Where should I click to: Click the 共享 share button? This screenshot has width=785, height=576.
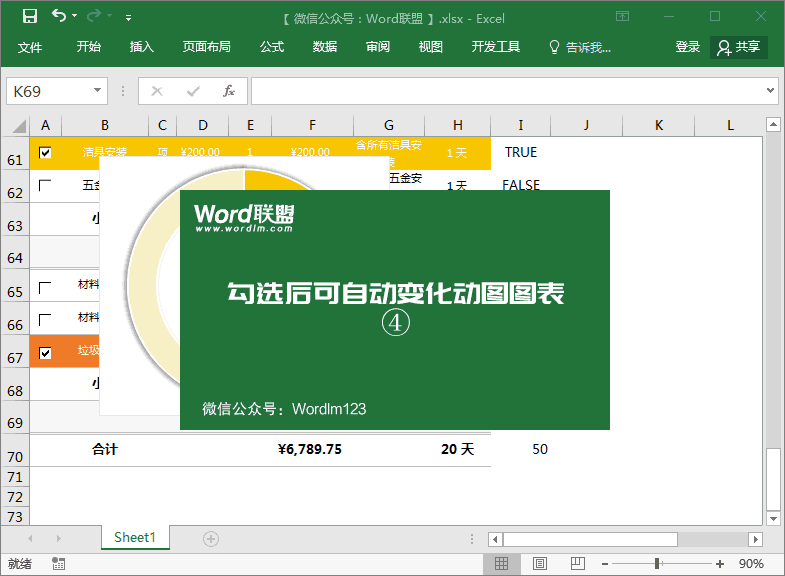pos(739,47)
